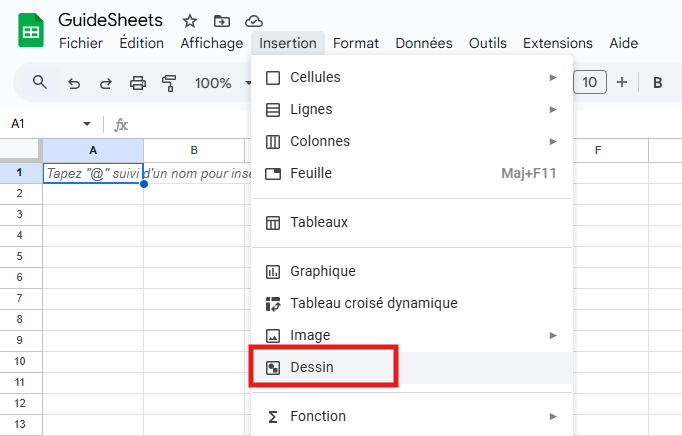Open the Extensions menu
Viewport: 682px width, 436px height.
click(x=558, y=43)
